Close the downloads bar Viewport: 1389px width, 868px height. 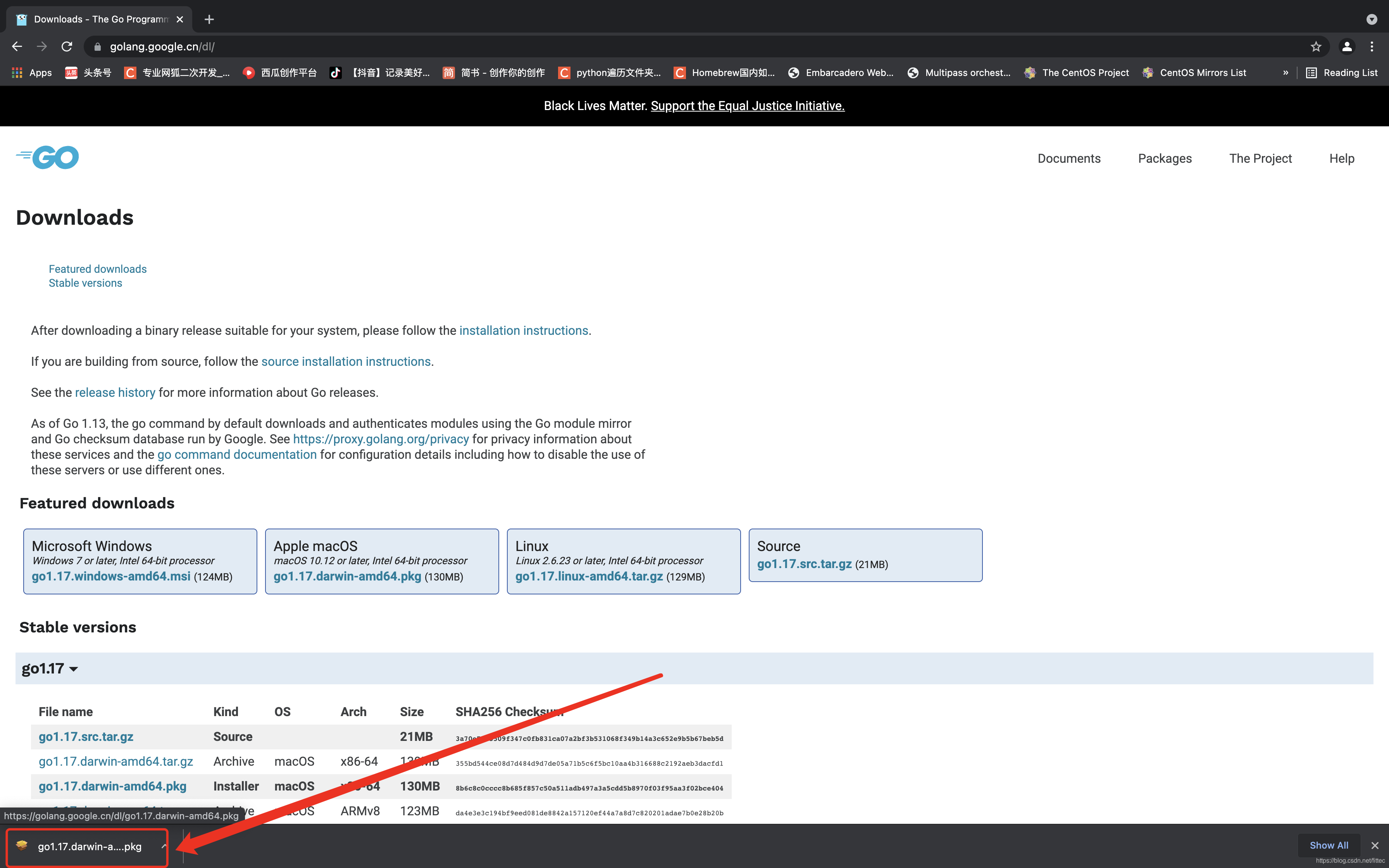pos(1375,846)
